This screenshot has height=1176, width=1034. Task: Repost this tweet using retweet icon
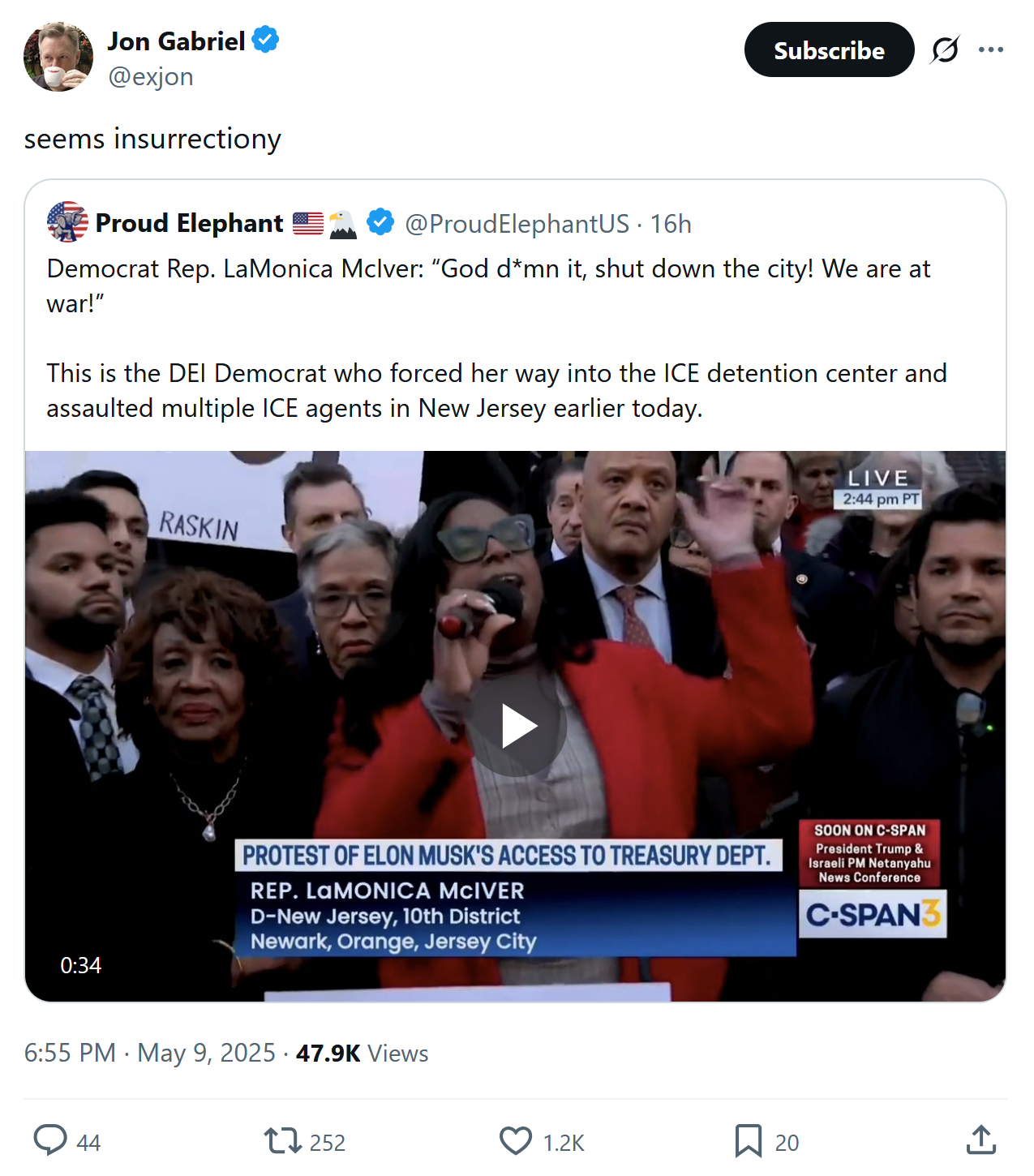point(282,1141)
